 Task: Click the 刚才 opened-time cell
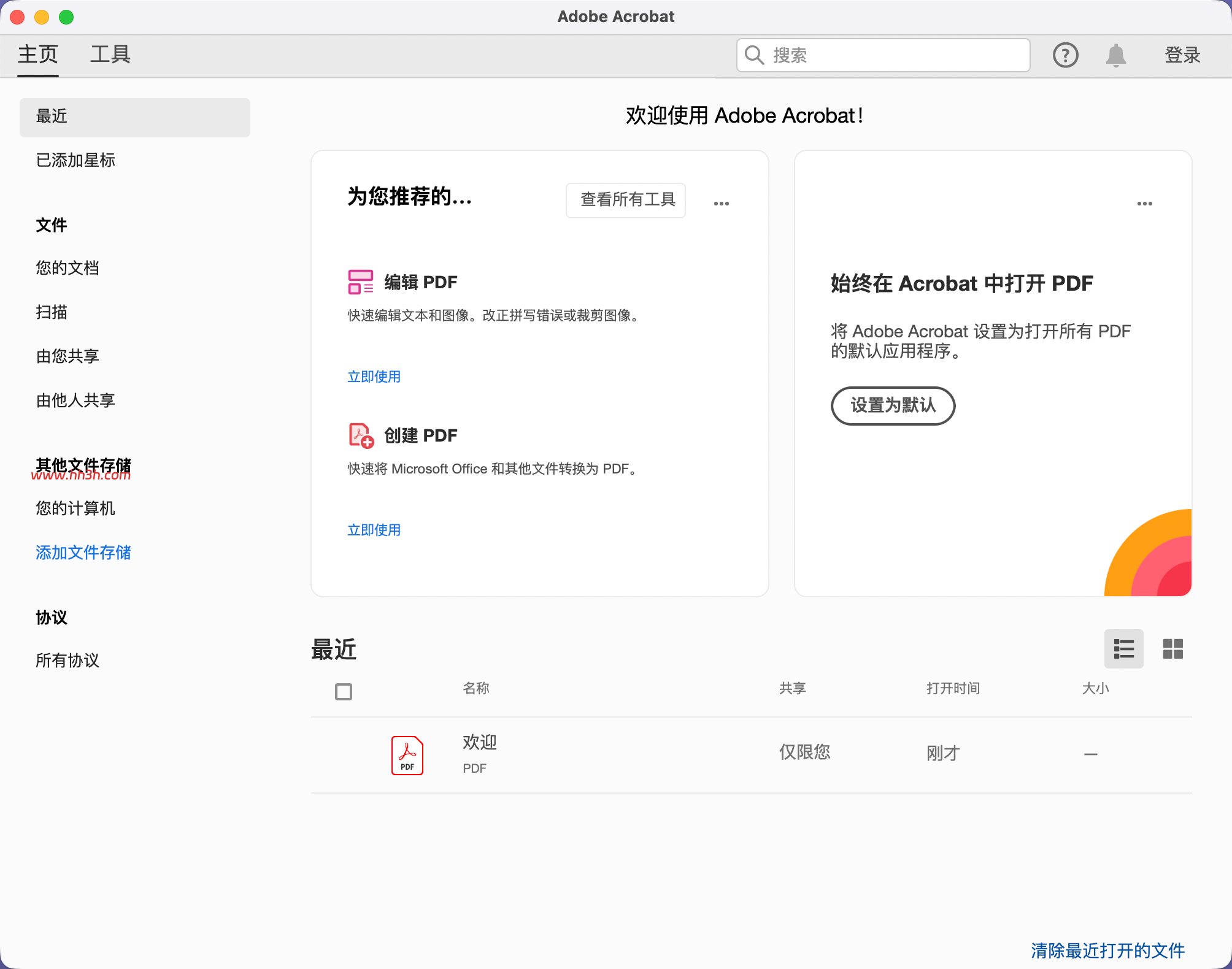[944, 753]
